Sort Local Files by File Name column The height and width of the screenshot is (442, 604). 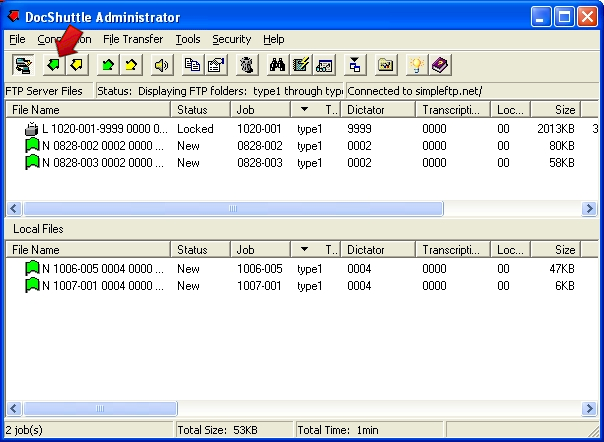88,250
